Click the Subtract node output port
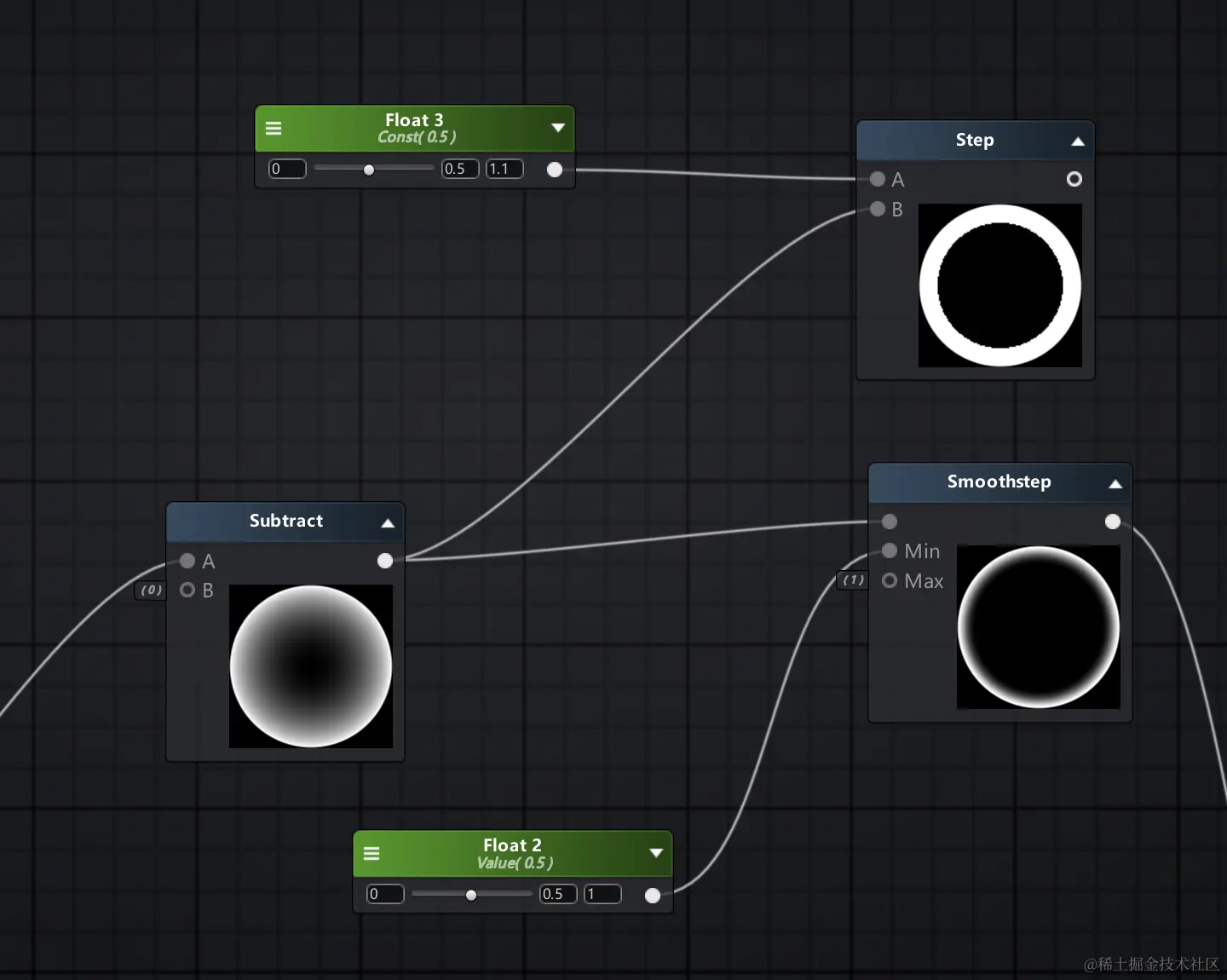Viewport: 1227px width, 980px height. (385, 561)
